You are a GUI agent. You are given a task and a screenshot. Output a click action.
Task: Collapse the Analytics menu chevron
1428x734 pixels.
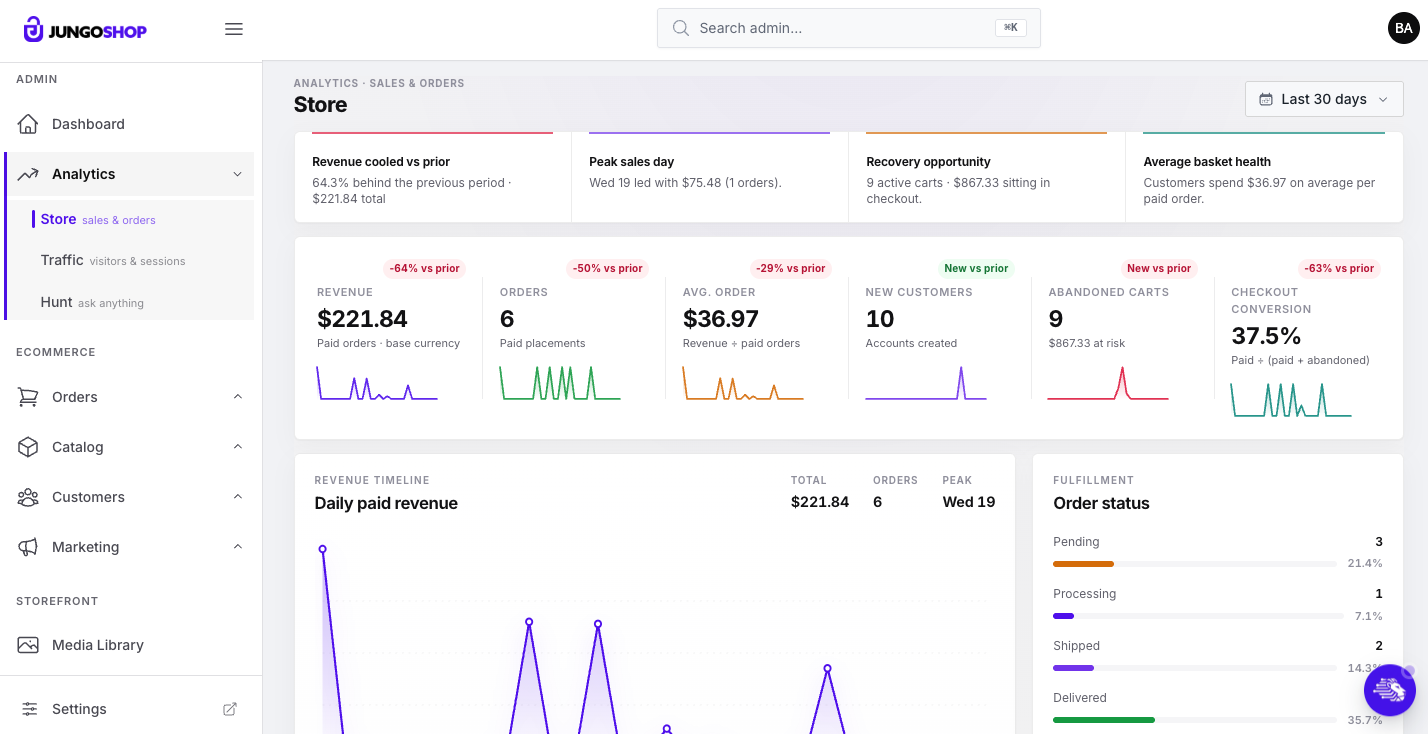[238, 174]
